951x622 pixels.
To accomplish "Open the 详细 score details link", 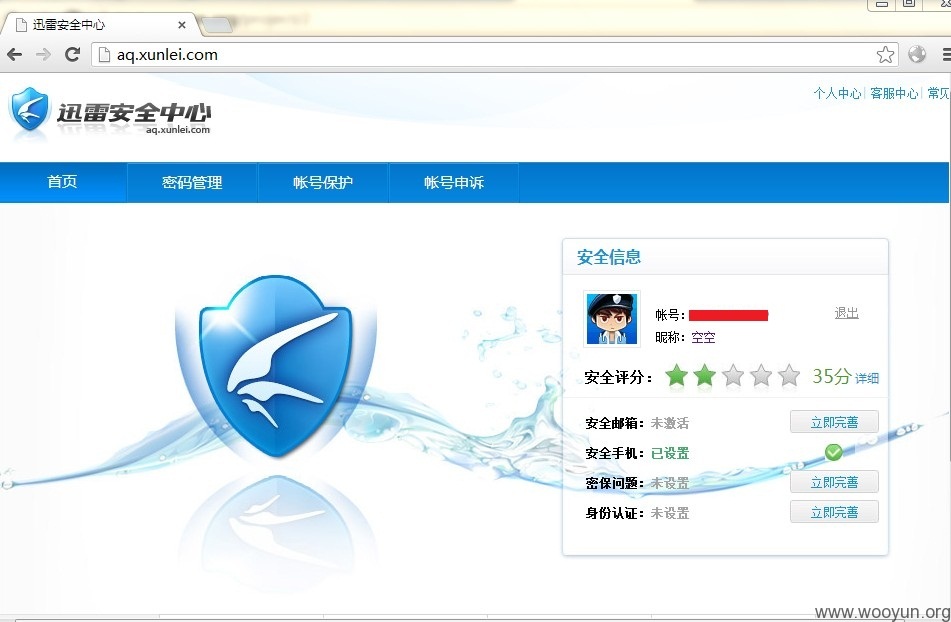I will [867, 378].
